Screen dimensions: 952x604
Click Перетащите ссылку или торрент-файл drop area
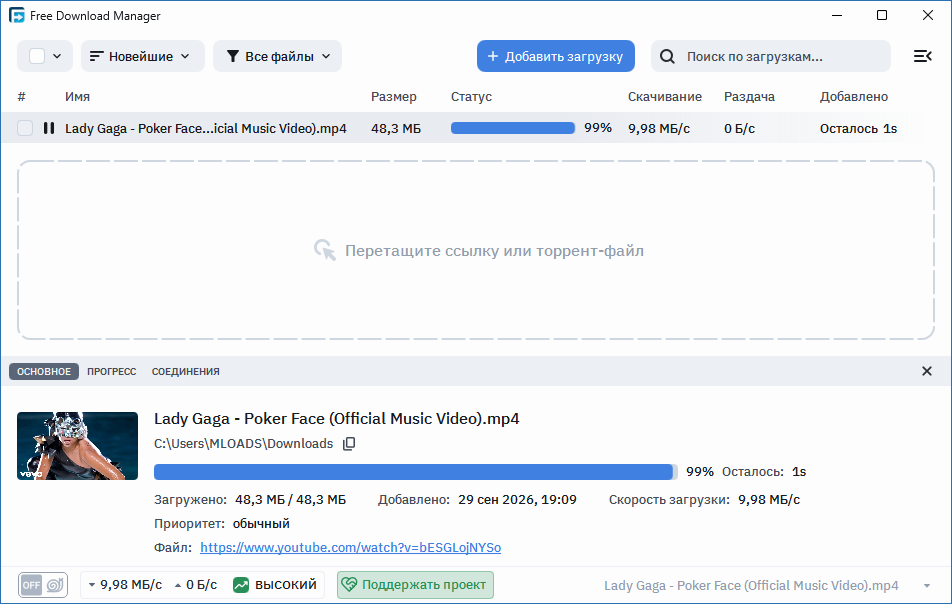(476, 250)
